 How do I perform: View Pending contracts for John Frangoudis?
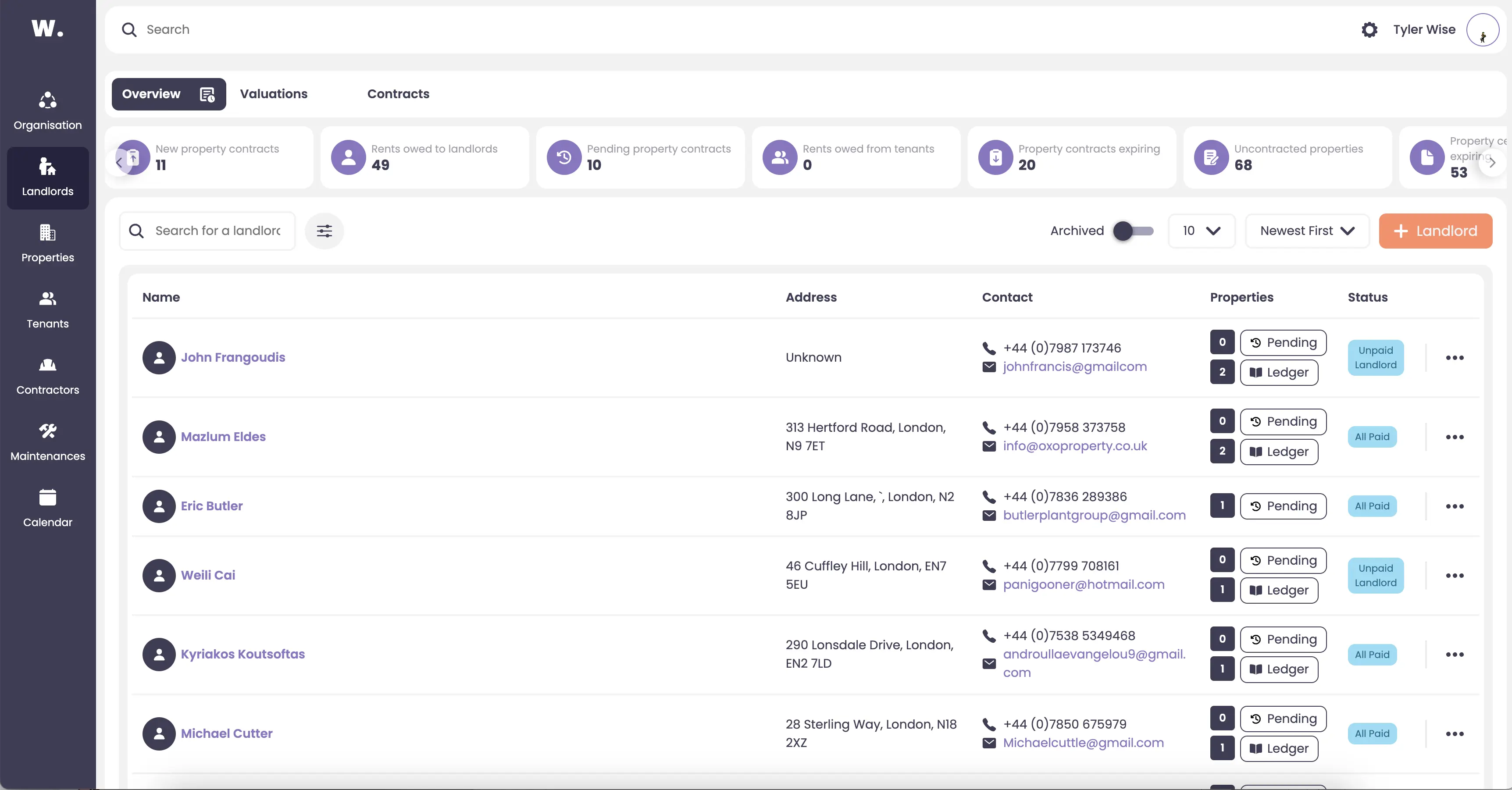click(1283, 342)
